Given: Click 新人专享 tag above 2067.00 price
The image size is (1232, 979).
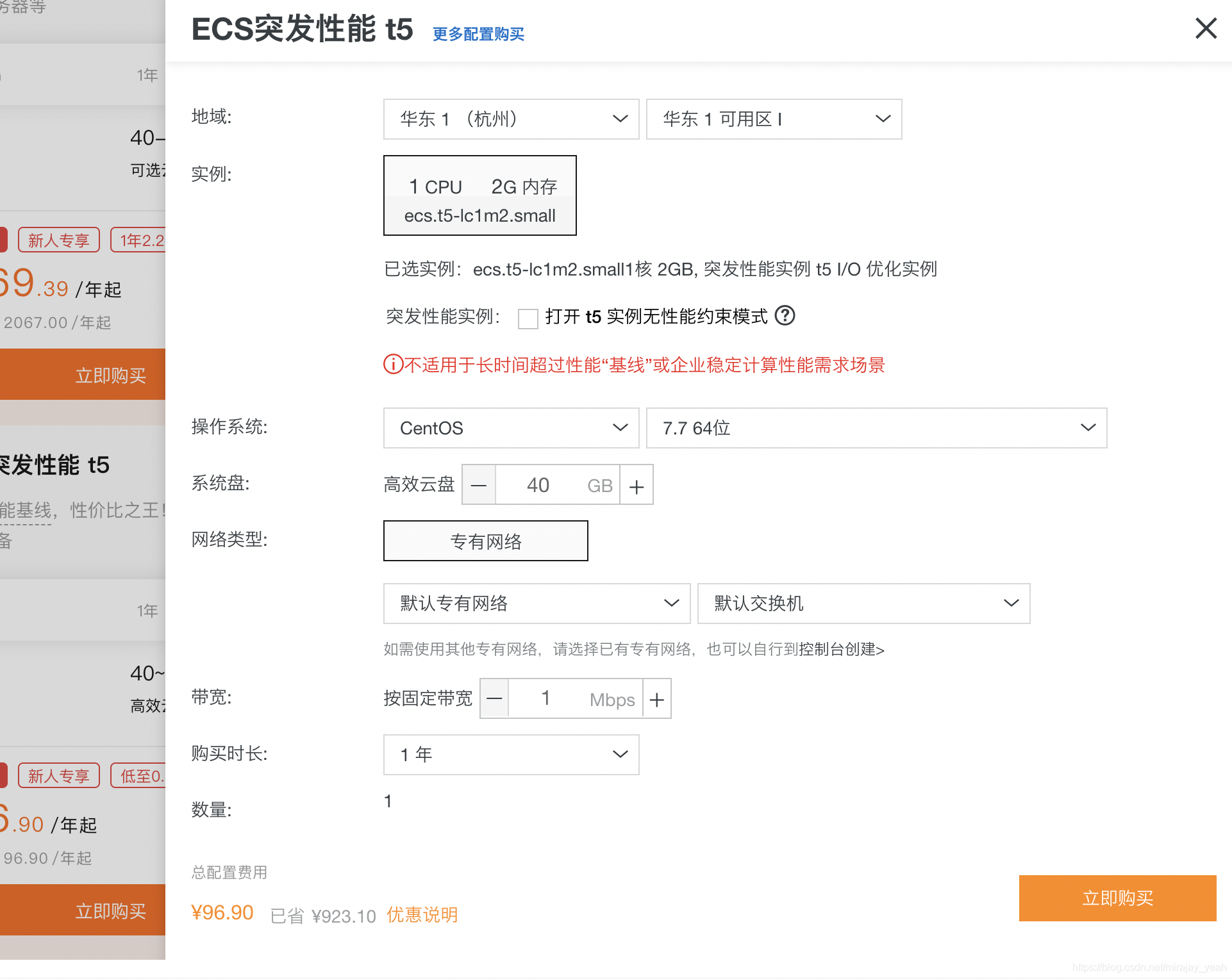Looking at the screenshot, I should [58, 240].
